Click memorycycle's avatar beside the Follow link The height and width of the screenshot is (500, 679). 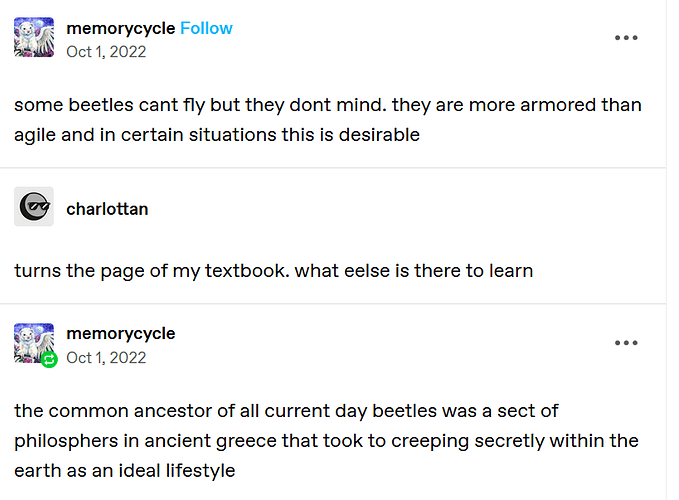34,37
